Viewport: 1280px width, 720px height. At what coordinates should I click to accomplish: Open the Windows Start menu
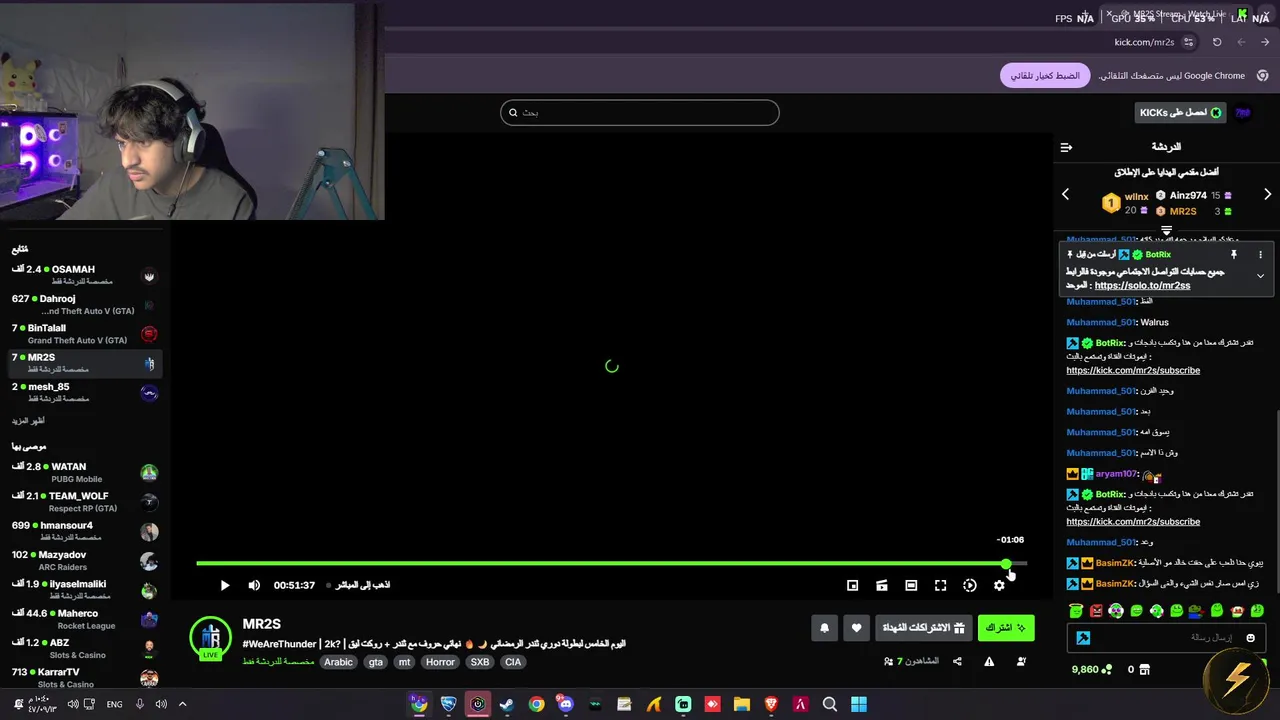859,704
